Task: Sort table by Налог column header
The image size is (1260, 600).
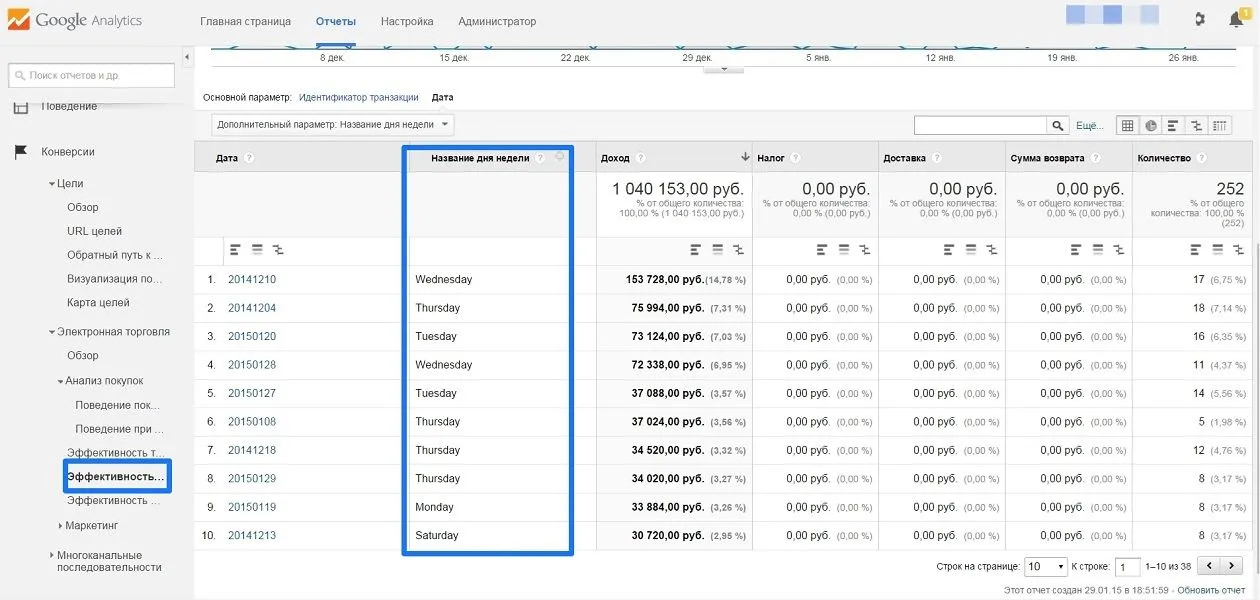Action: [x=771, y=158]
